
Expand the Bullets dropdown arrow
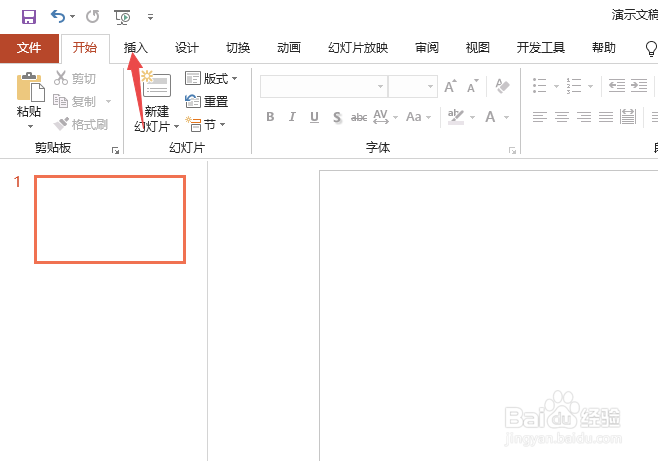(x=556, y=86)
